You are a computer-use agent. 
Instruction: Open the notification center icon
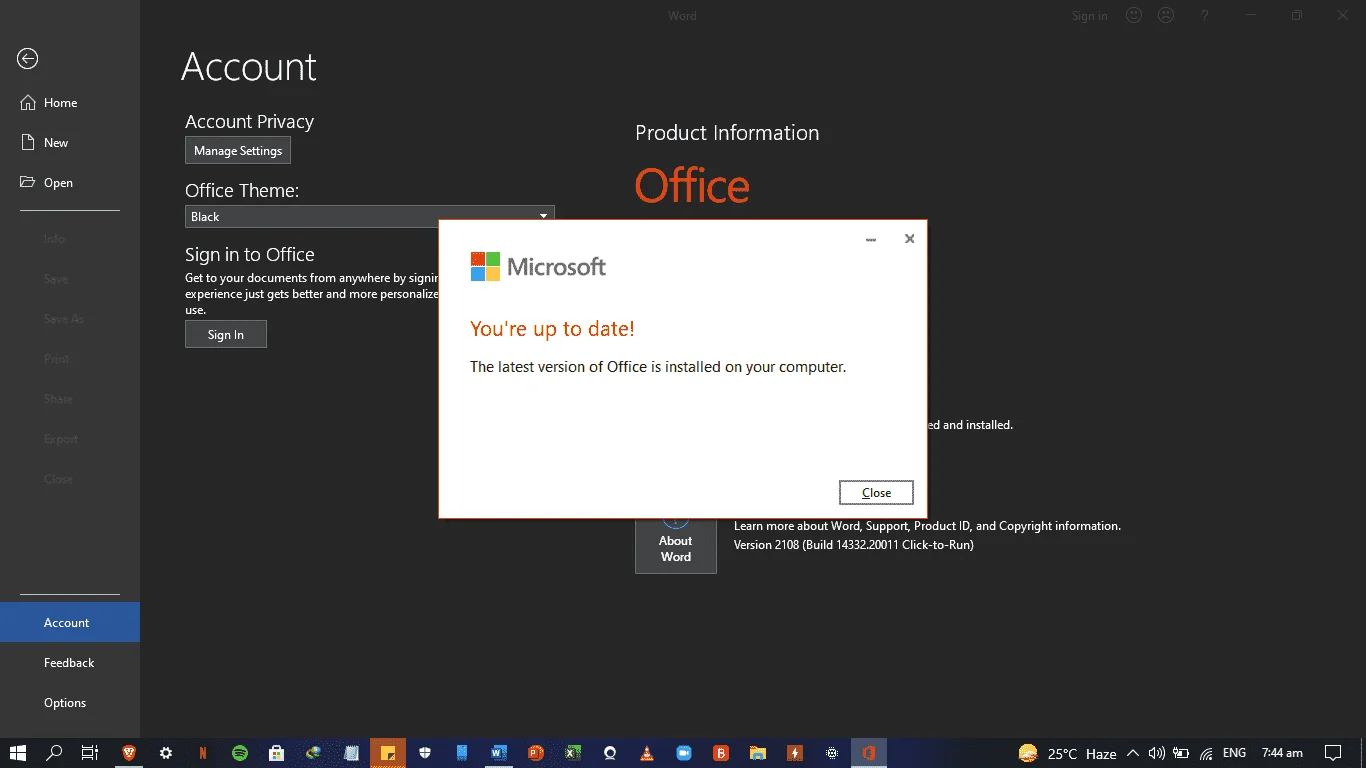click(1333, 753)
